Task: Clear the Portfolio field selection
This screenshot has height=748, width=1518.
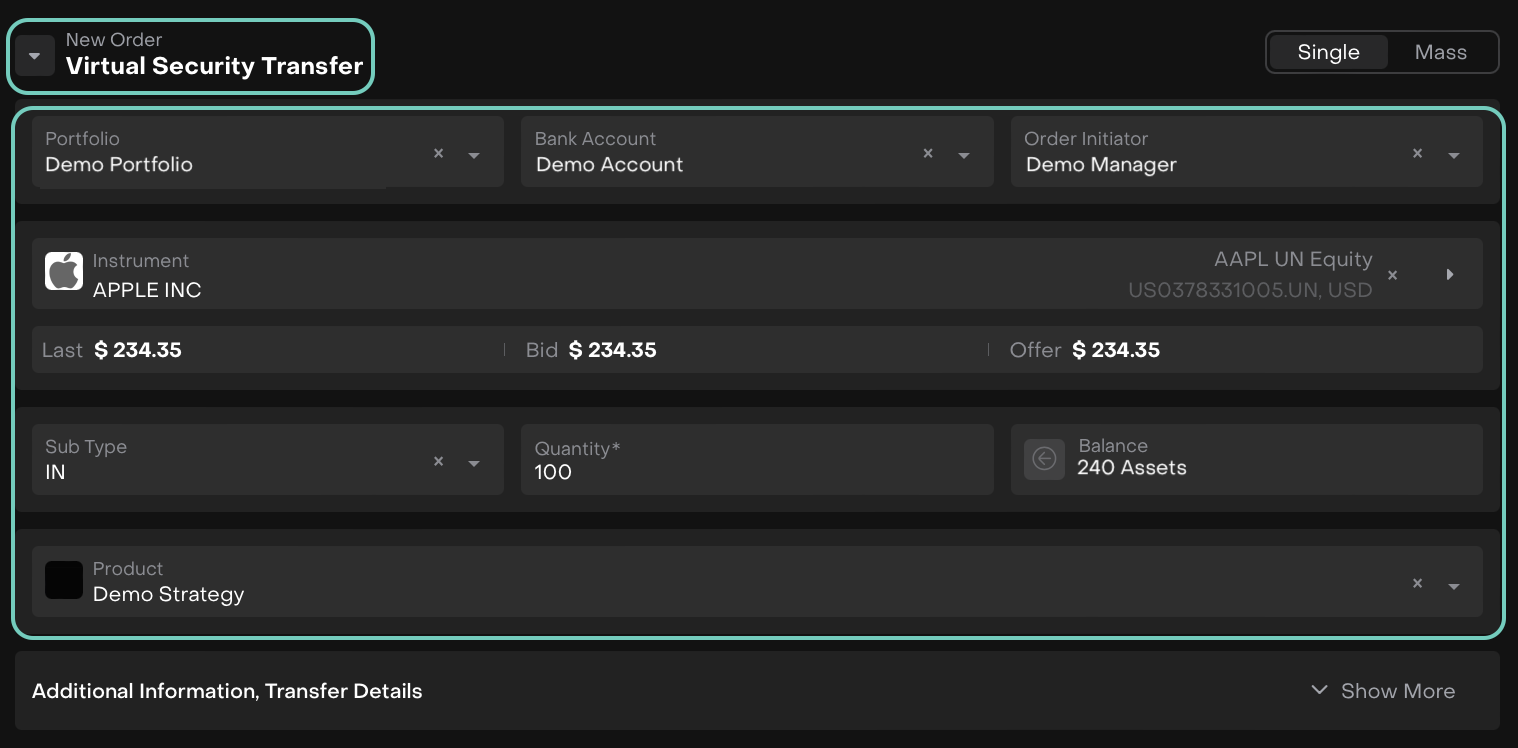Action: 438,154
